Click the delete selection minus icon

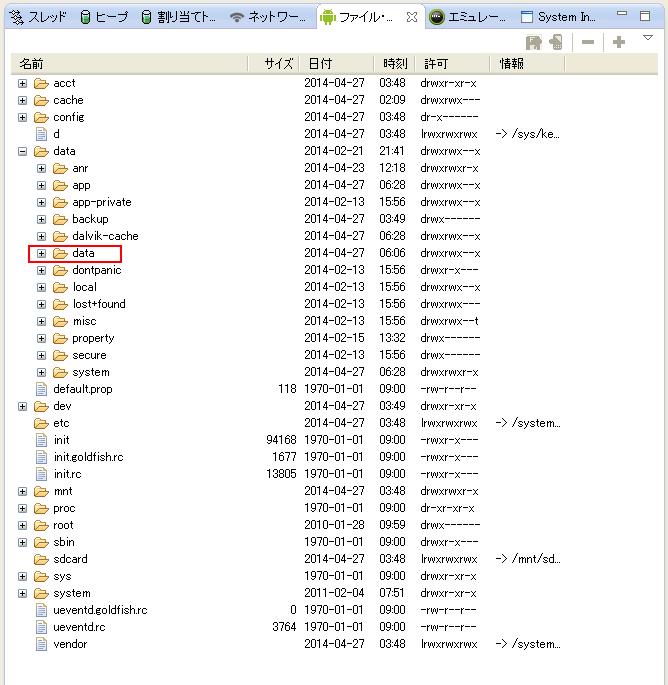pos(588,42)
